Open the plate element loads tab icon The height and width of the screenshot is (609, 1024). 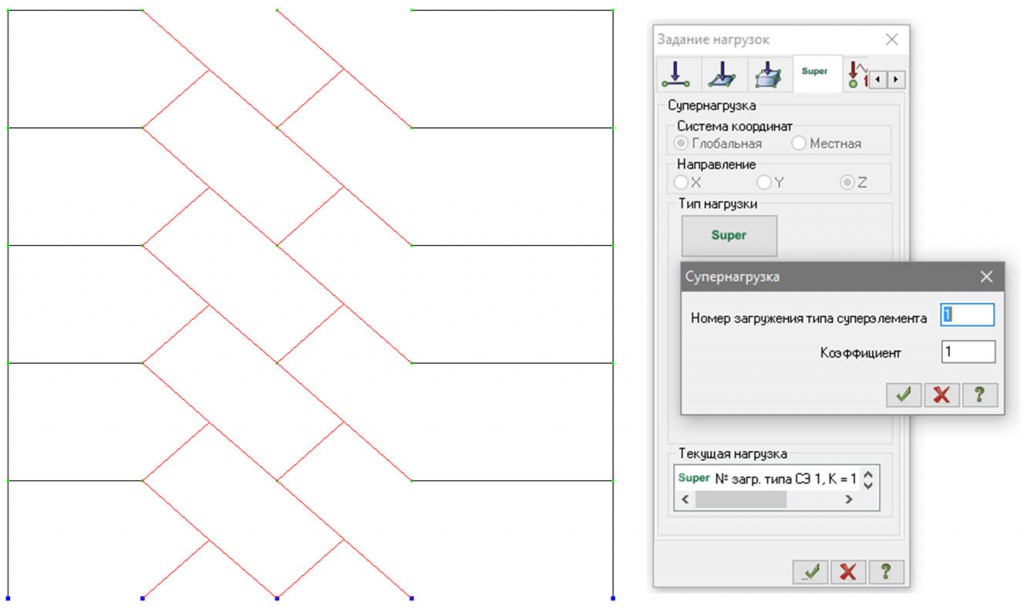(x=721, y=75)
